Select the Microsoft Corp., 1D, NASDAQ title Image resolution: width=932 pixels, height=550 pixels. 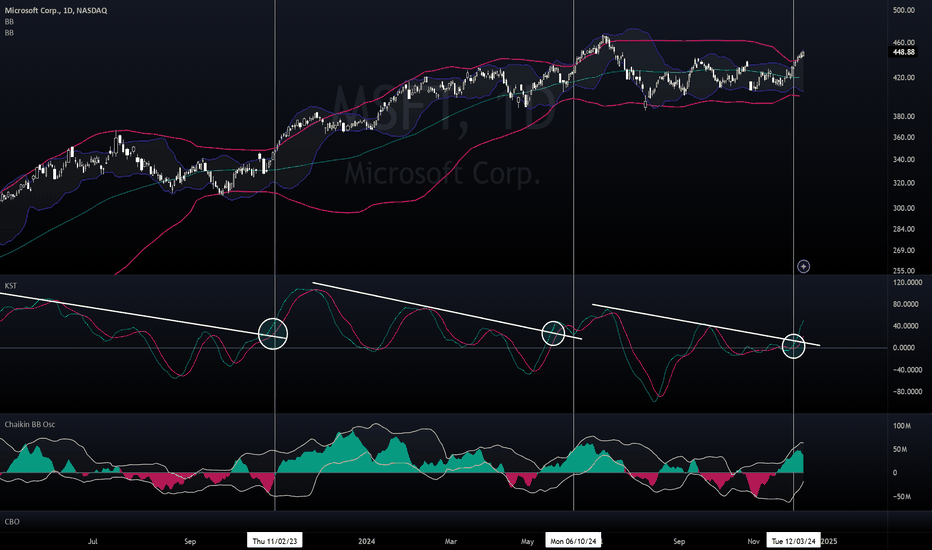(x=56, y=10)
